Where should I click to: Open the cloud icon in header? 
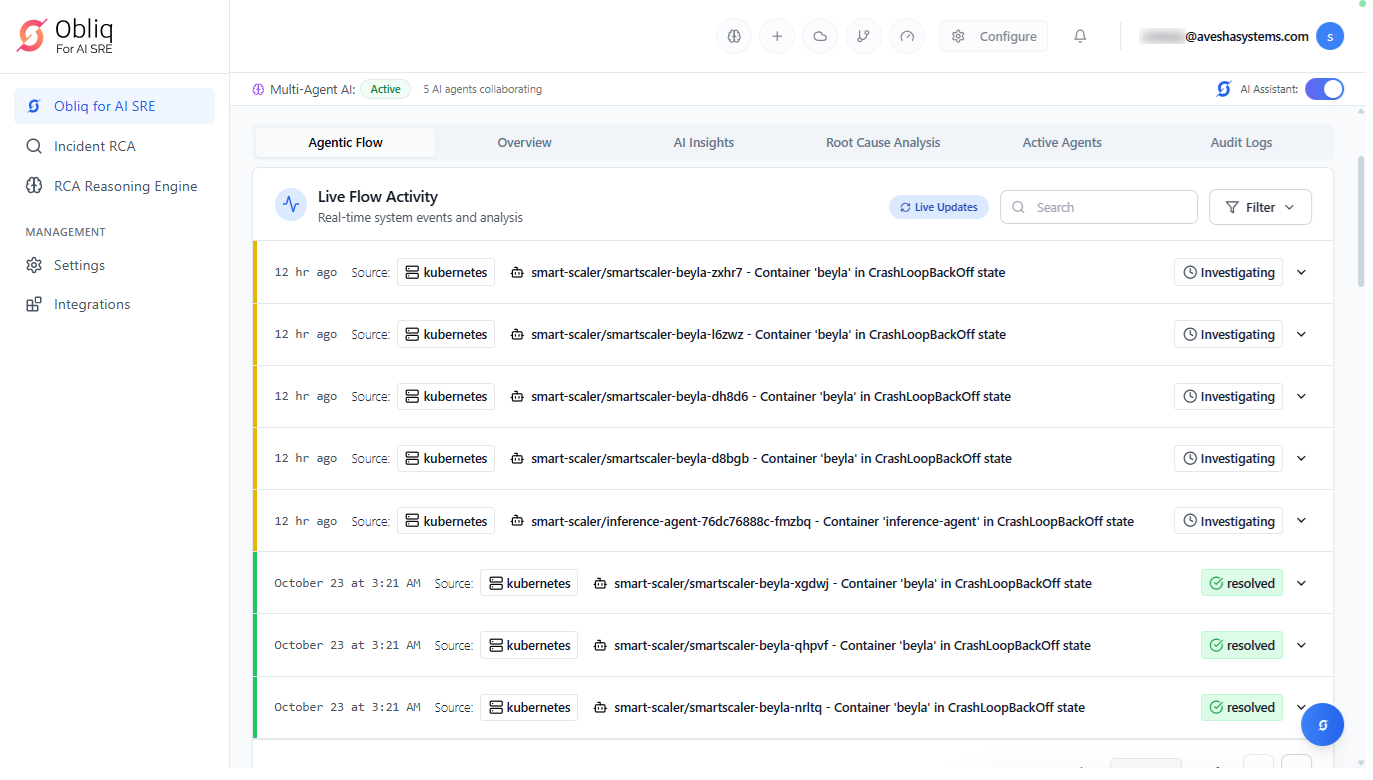click(x=820, y=37)
